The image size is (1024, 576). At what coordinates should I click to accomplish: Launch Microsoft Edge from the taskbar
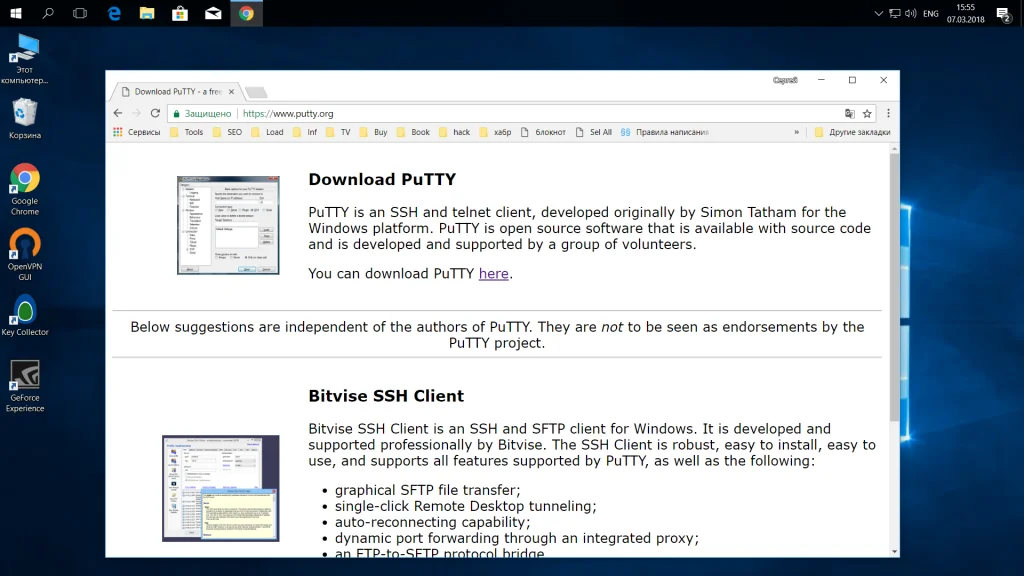pos(114,14)
